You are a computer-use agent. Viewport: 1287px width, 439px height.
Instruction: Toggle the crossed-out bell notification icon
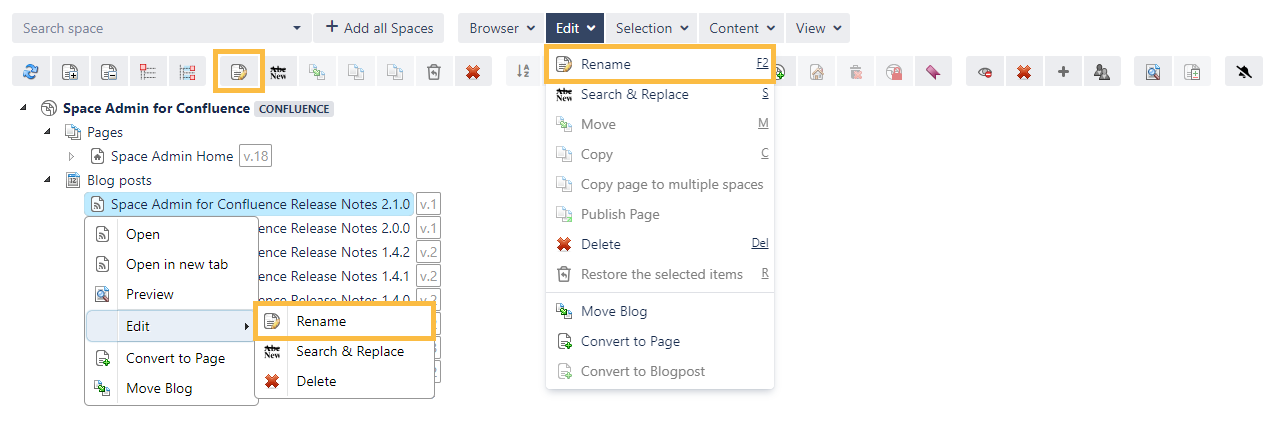[1244, 72]
